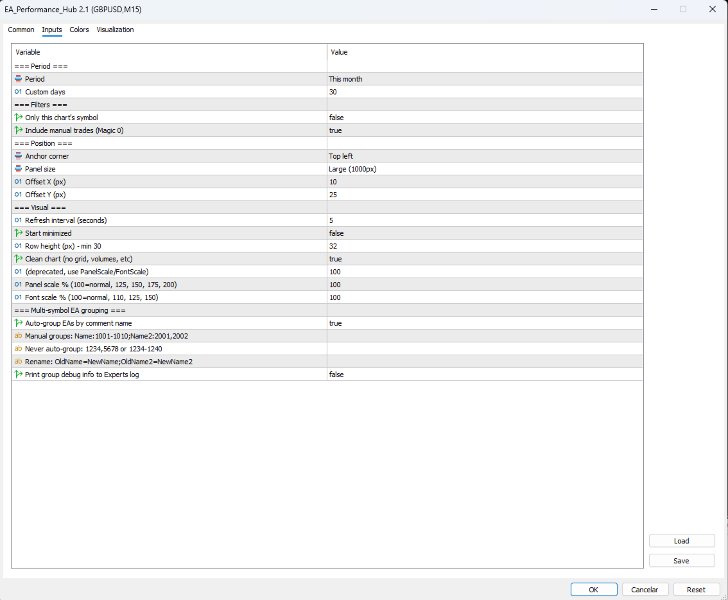Image resolution: width=728 pixels, height=600 pixels.
Task: Click the bool icon beside Include manual trades
Action: [x=19, y=130]
